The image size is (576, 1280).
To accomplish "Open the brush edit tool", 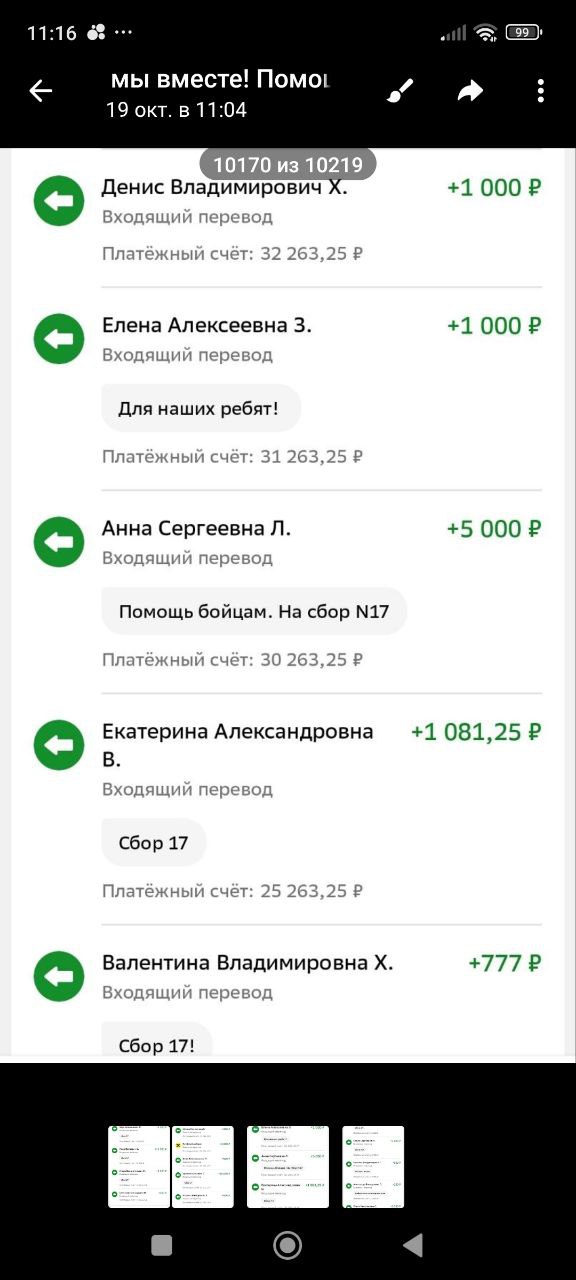I will 400,91.
